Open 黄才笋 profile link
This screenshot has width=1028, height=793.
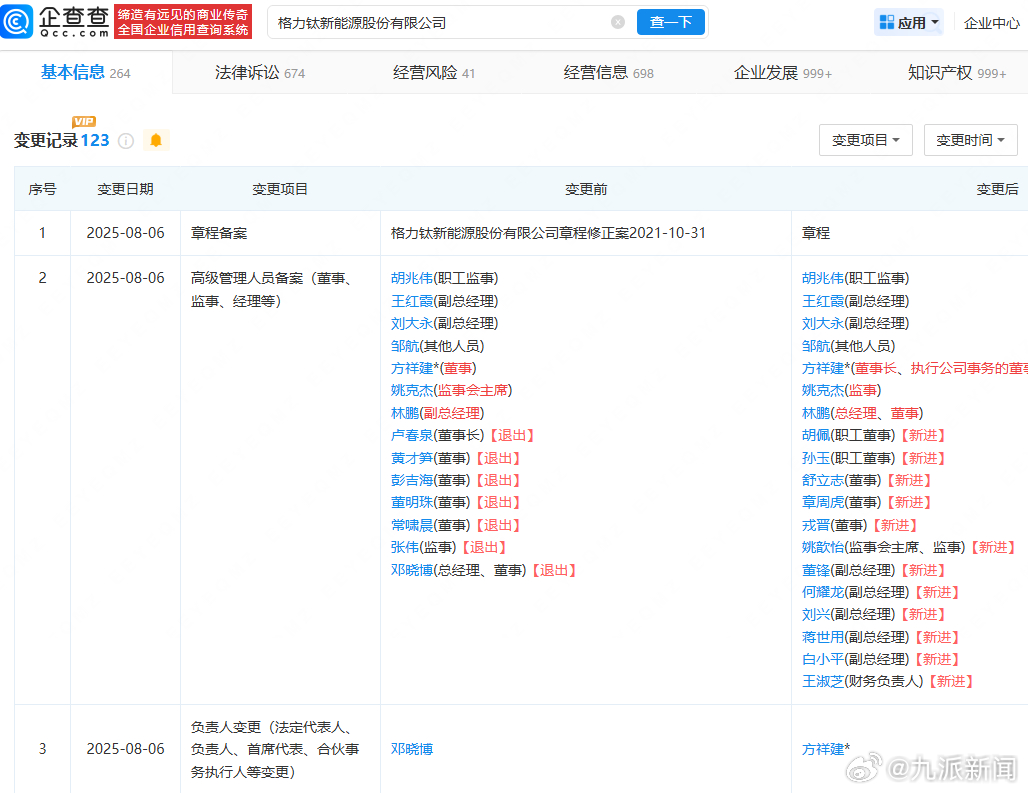412,458
